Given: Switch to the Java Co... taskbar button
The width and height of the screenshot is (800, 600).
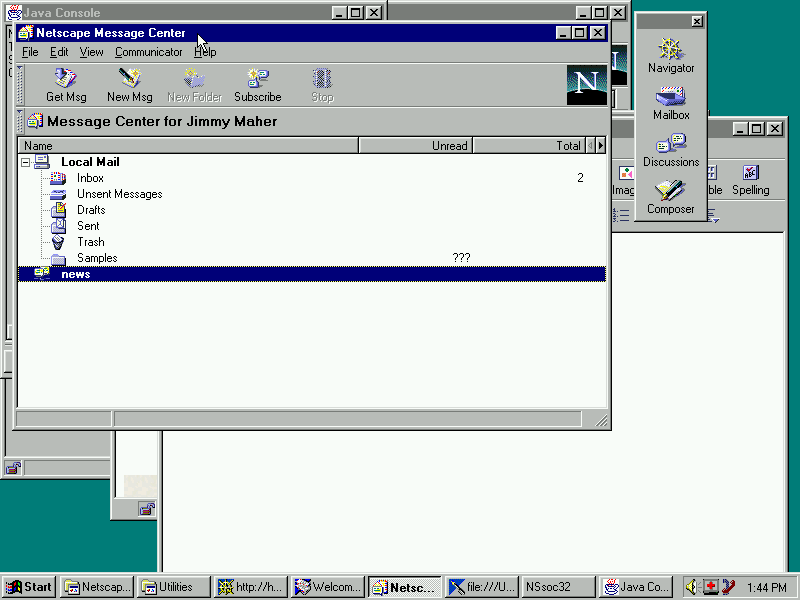Looking at the screenshot, I should point(637,587).
